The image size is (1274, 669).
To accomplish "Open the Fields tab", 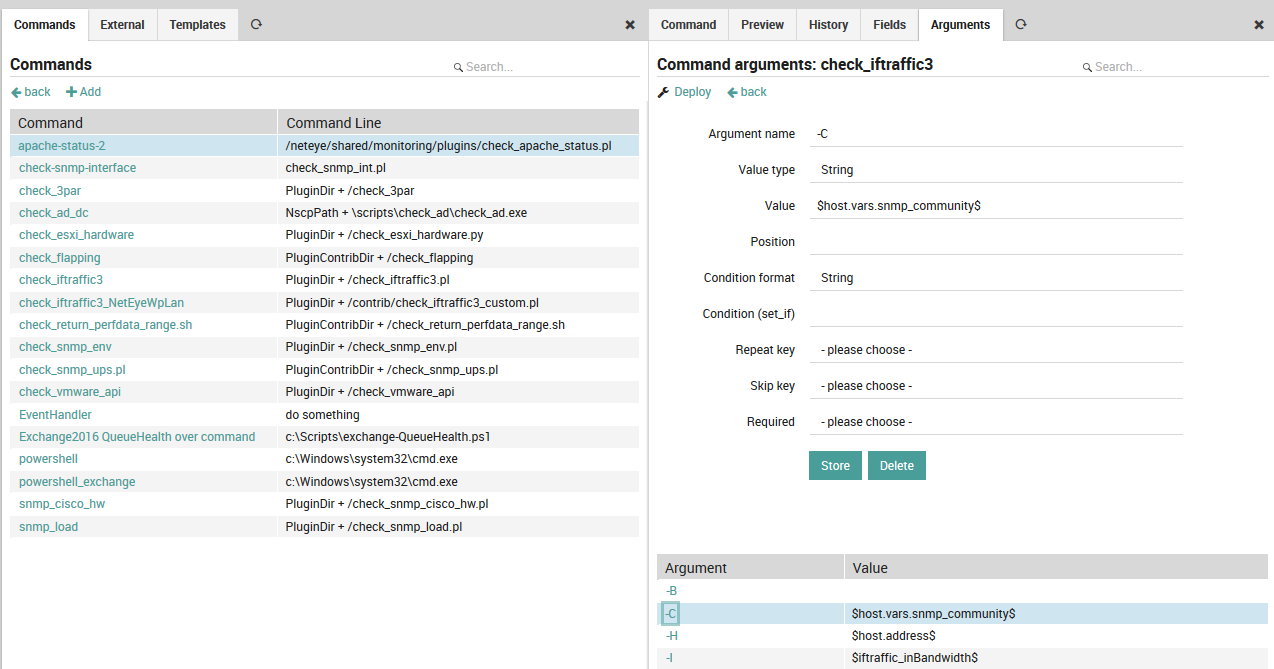I will 888,24.
